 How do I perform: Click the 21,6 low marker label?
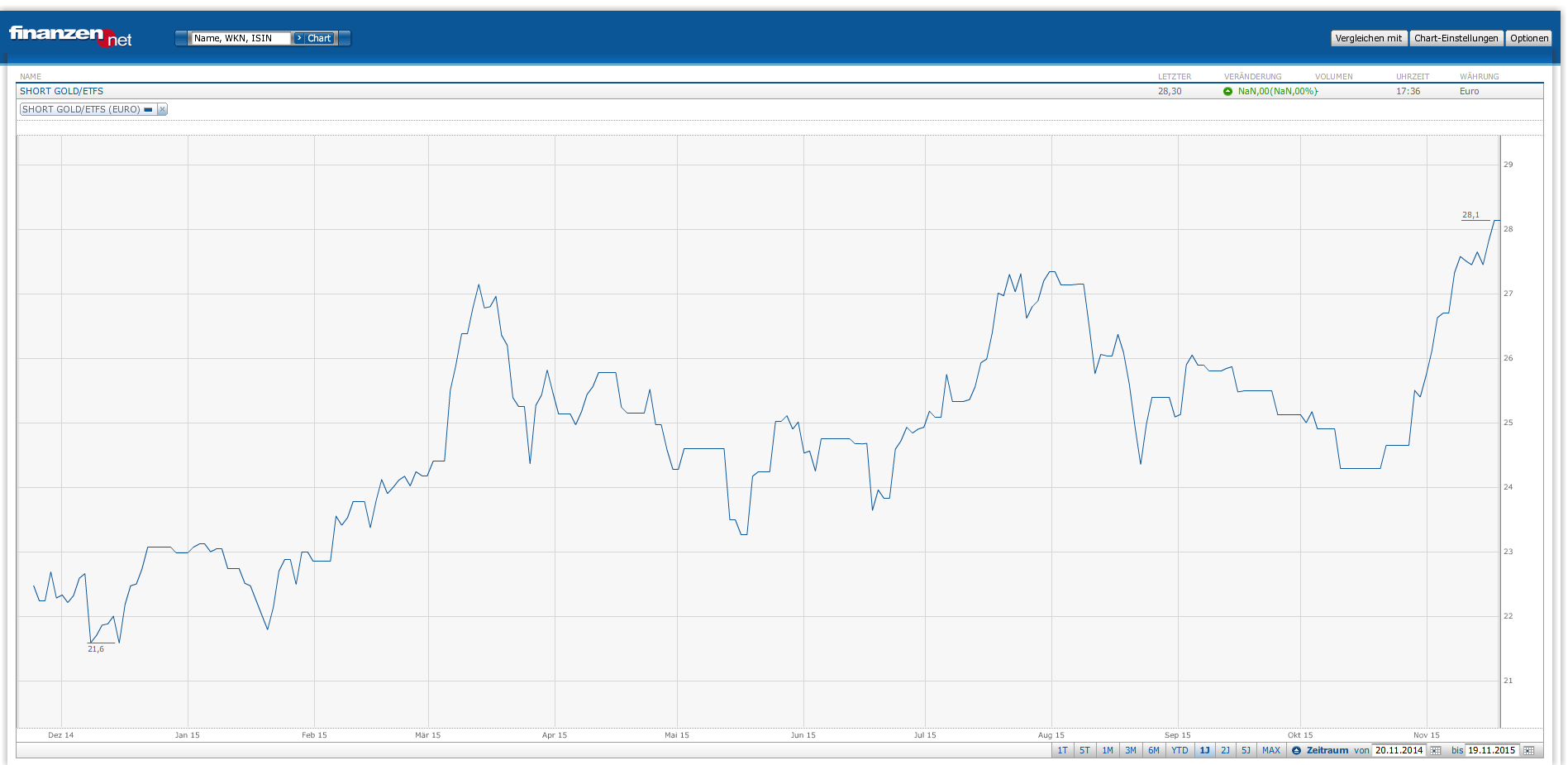click(x=96, y=649)
